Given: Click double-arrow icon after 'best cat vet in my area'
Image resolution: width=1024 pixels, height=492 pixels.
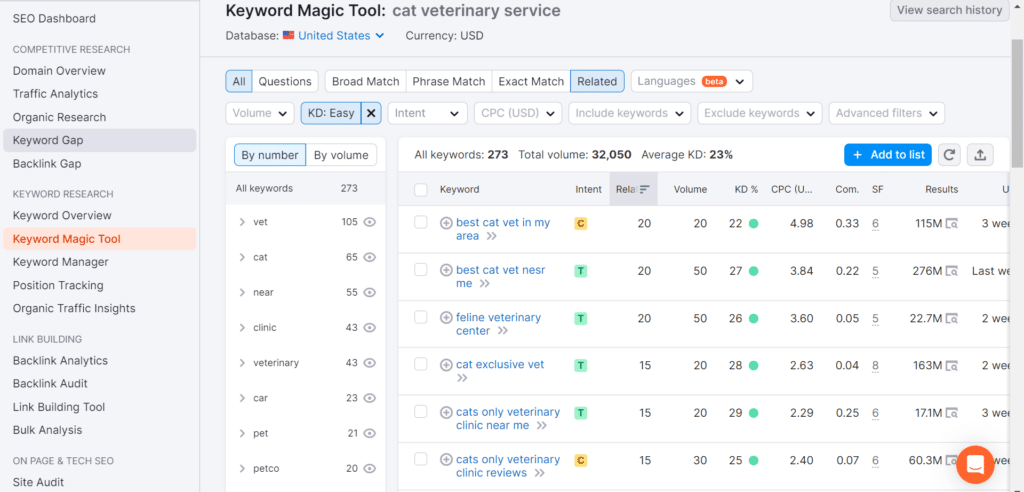Looking at the screenshot, I should click(491, 237).
